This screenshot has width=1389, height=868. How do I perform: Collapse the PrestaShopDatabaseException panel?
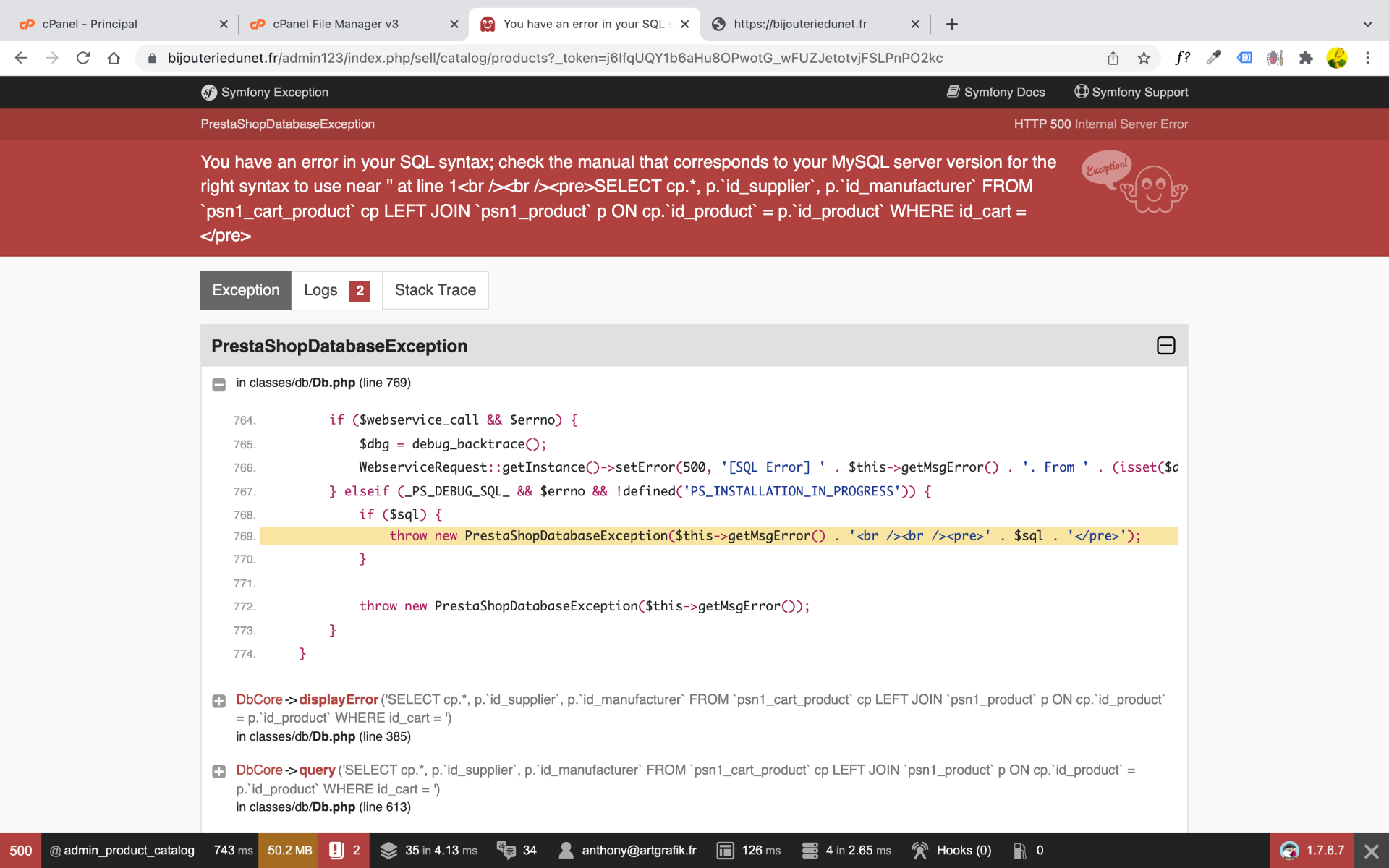click(1165, 346)
